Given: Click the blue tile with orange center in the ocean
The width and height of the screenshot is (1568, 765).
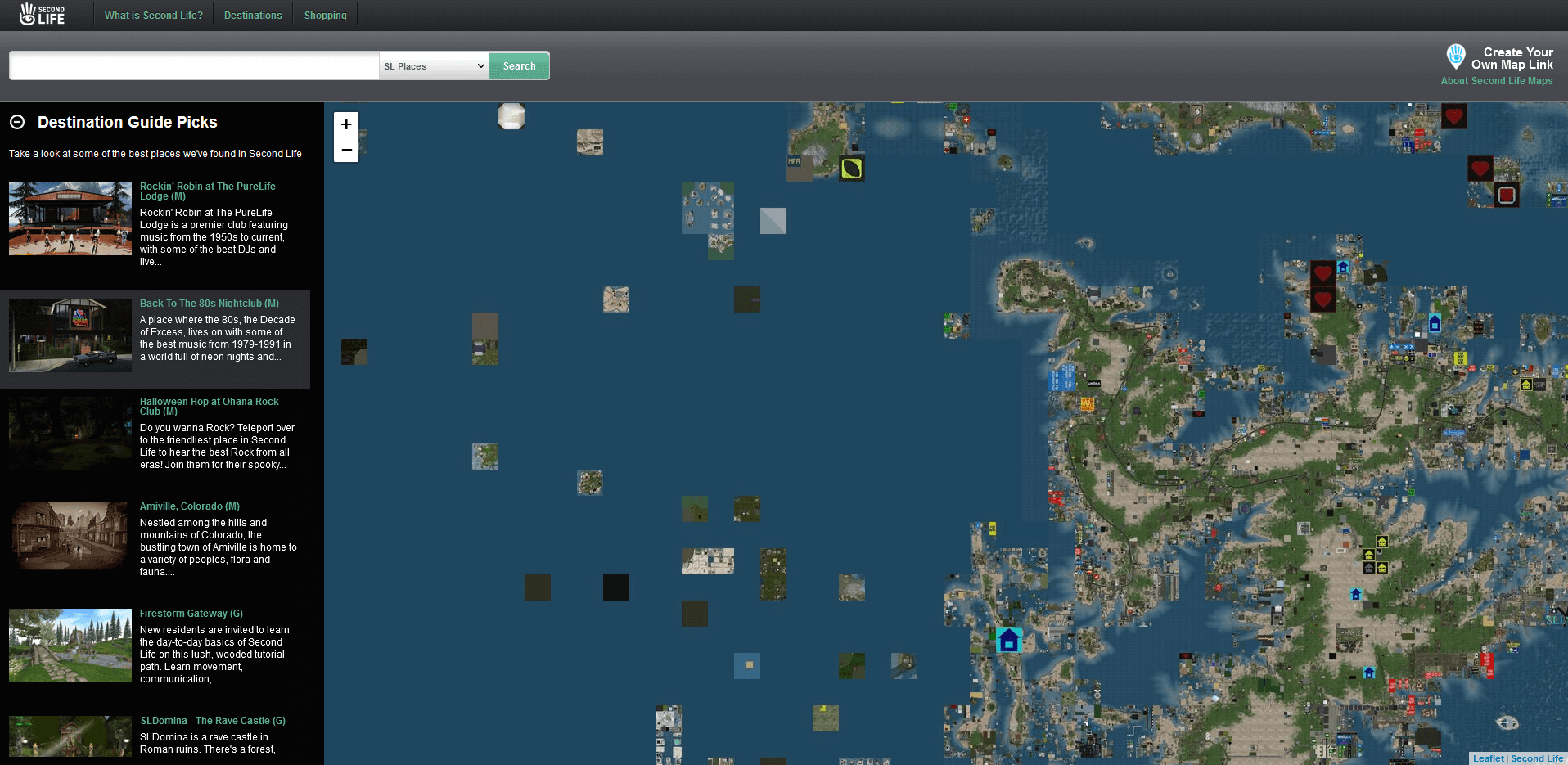Looking at the screenshot, I should point(747,666).
